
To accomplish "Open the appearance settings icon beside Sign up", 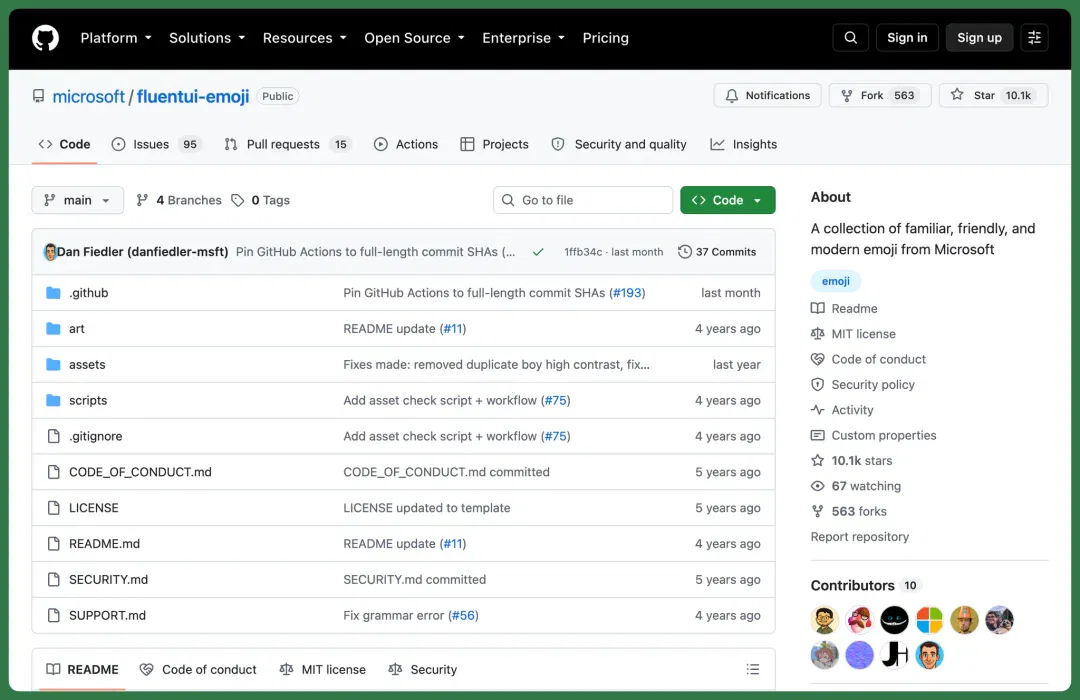I will pos(1034,38).
